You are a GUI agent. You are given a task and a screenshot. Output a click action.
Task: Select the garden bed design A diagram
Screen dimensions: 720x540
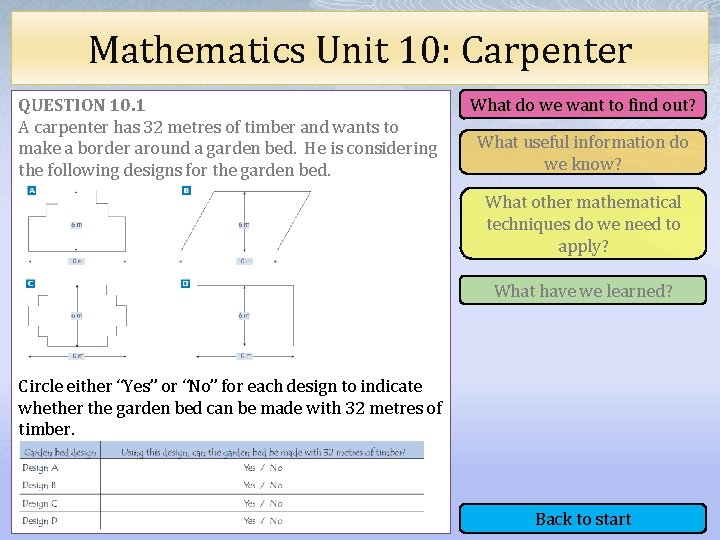pos(77,226)
